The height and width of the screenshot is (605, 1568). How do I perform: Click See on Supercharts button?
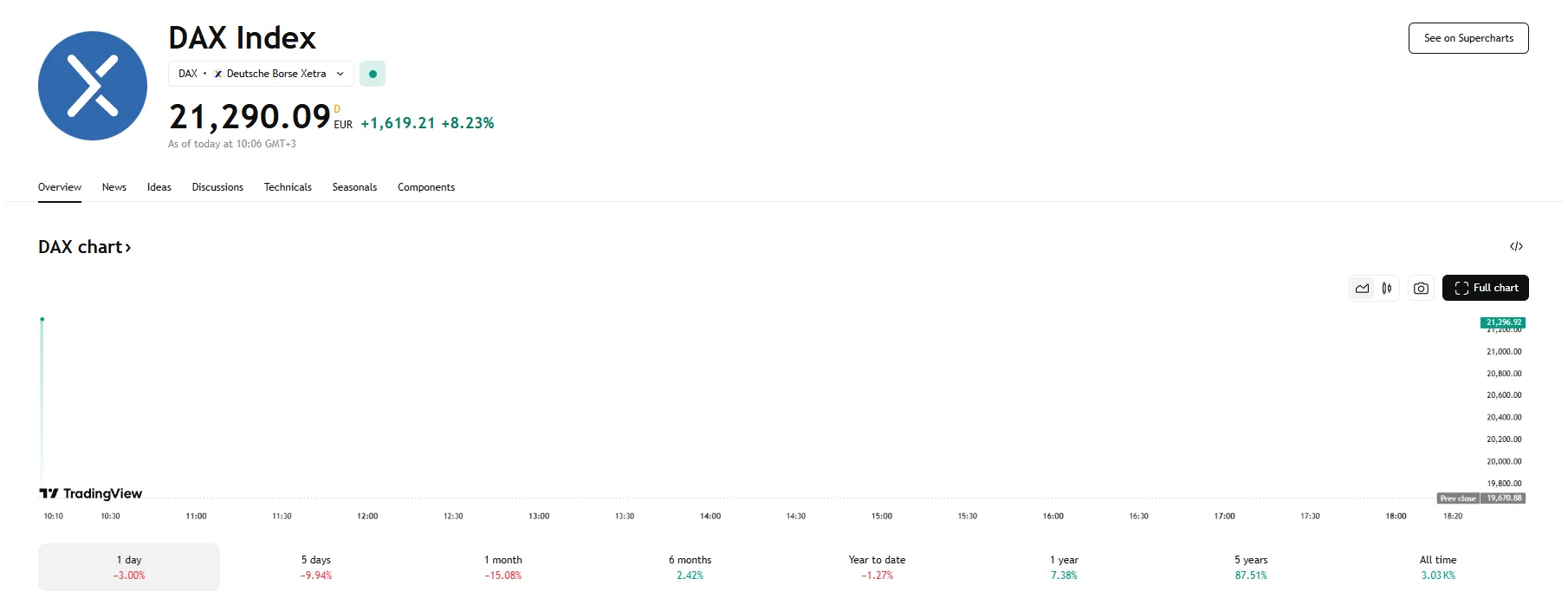pos(1468,38)
